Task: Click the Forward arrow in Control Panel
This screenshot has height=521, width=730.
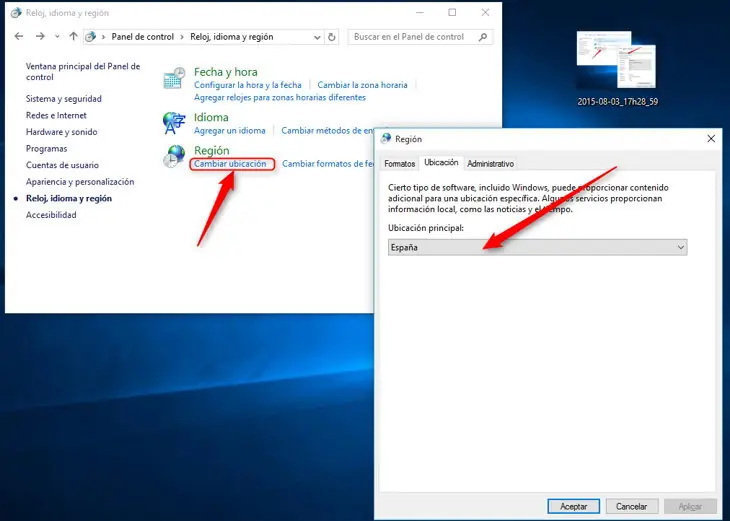Action: tap(41, 36)
